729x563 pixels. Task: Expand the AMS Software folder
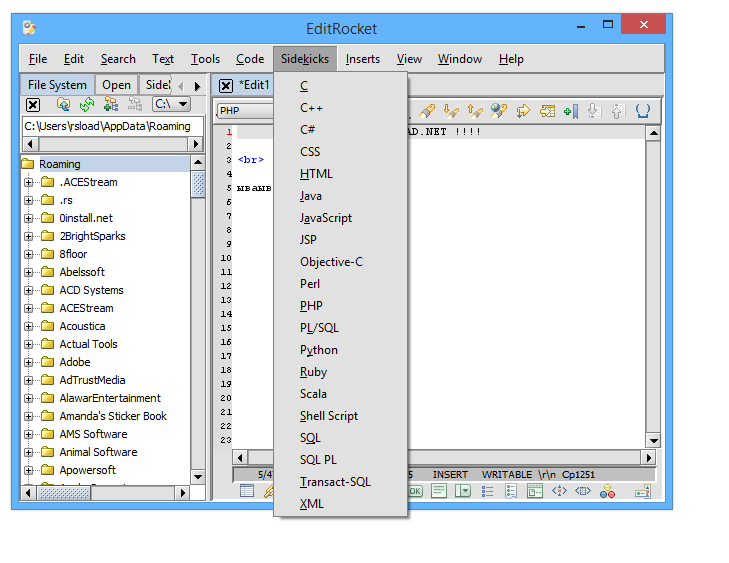tap(29, 435)
